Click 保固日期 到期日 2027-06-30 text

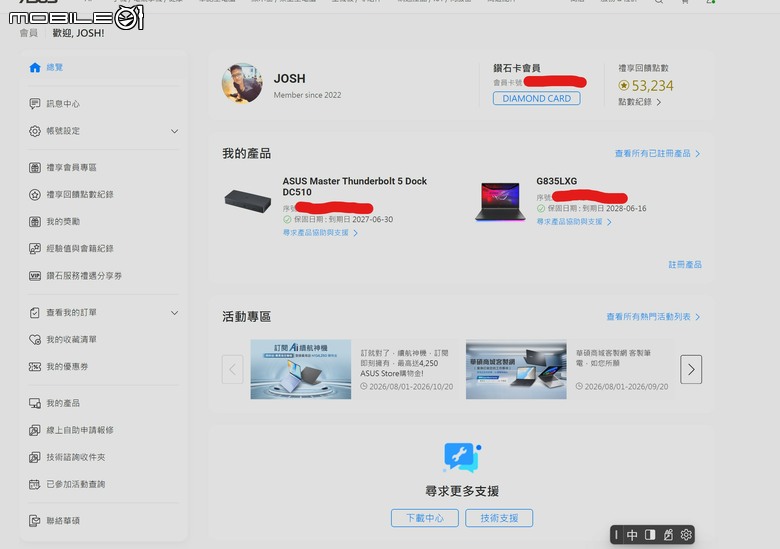click(343, 220)
